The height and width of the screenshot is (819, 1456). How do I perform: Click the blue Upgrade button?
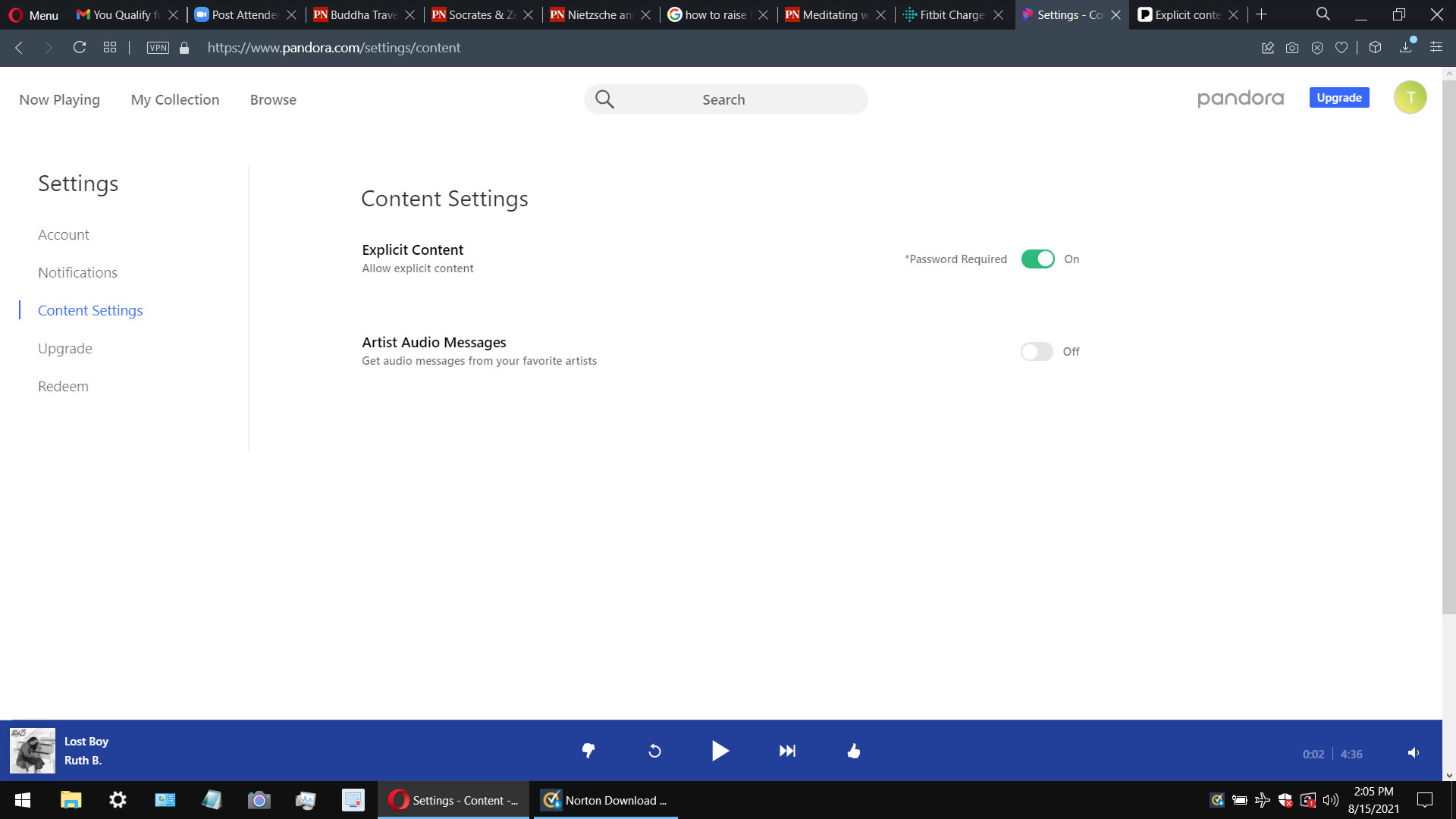pos(1338,98)
